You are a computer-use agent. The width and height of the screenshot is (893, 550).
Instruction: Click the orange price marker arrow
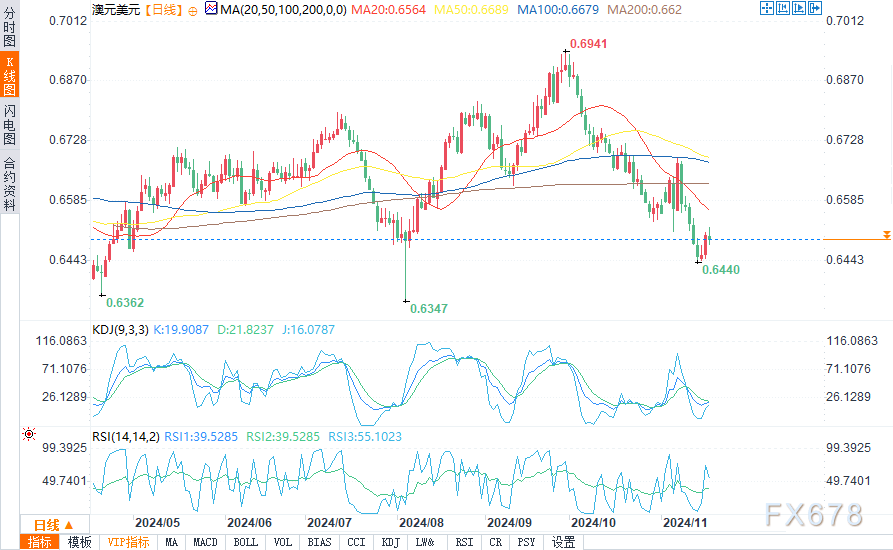point(886,235)
